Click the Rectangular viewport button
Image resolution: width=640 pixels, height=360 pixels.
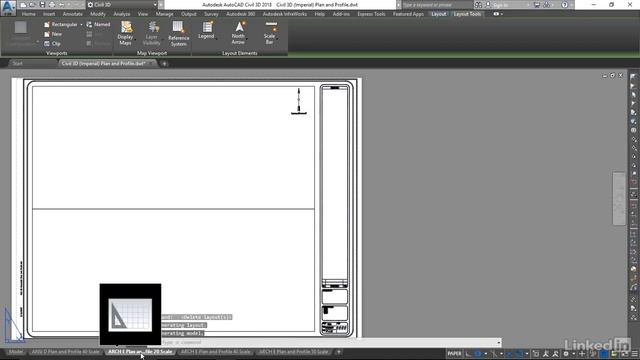click(60, 24)
